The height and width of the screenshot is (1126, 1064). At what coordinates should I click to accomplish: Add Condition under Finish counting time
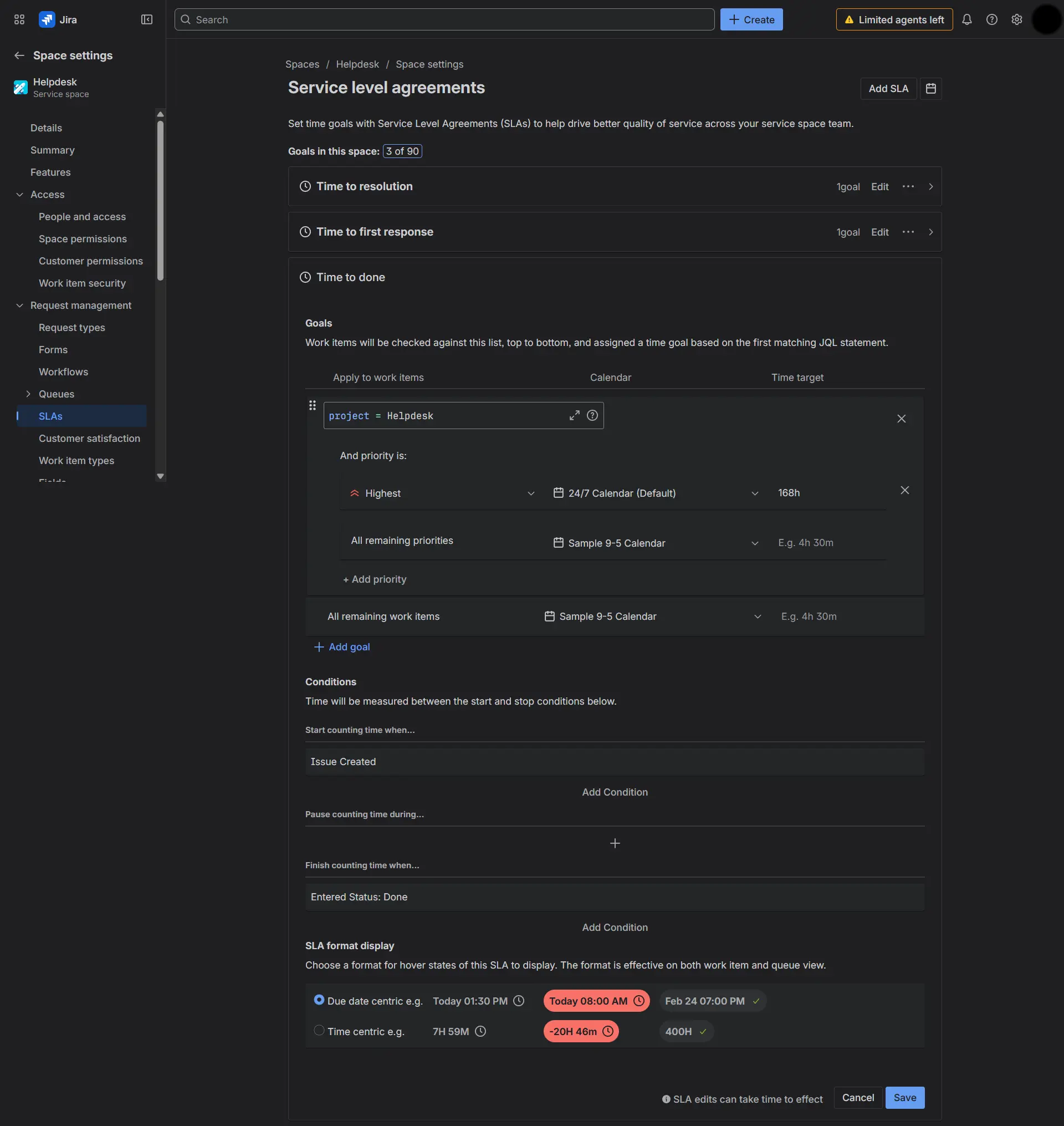point(615,928)
